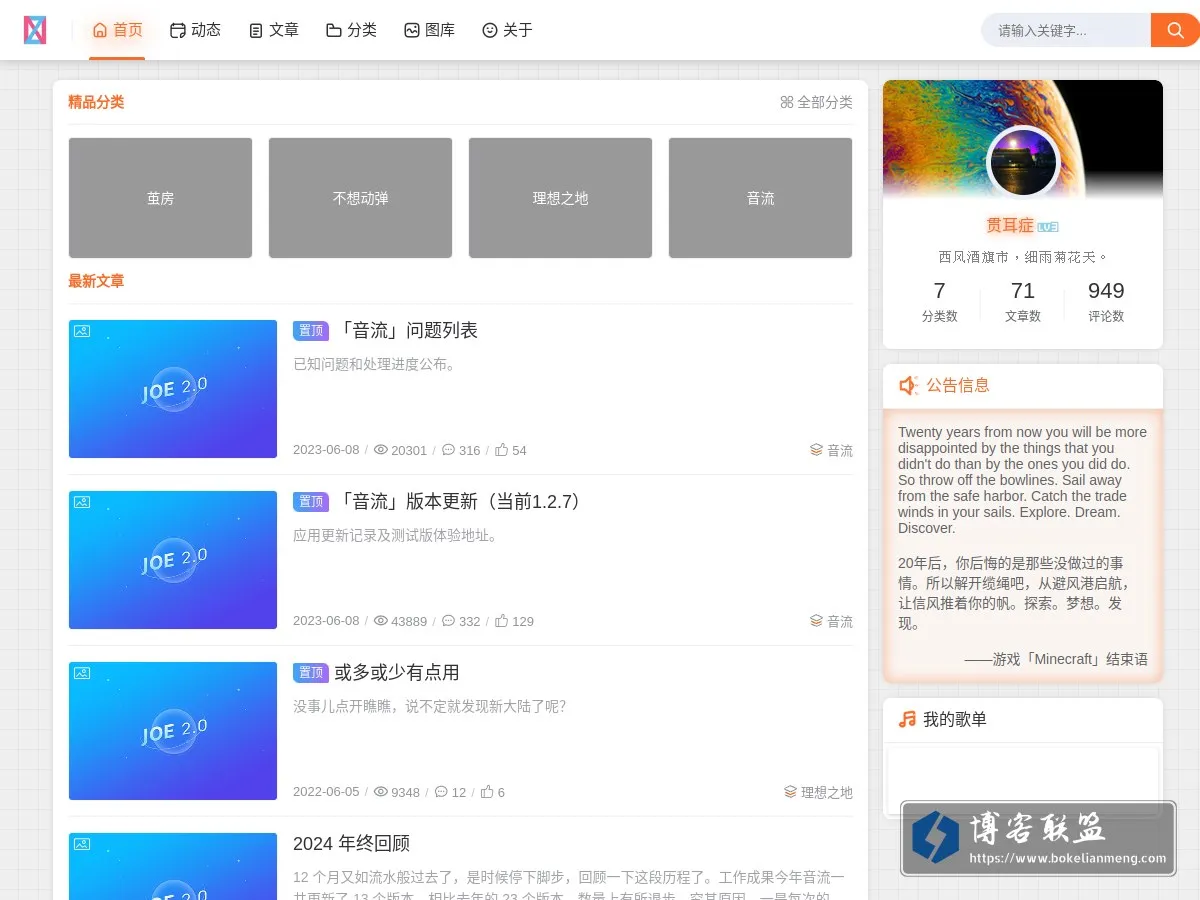This screenshot has width=1200, height=900.
Task: Open thumbnail of 「音流」问题列表 article
Action: 173,389
